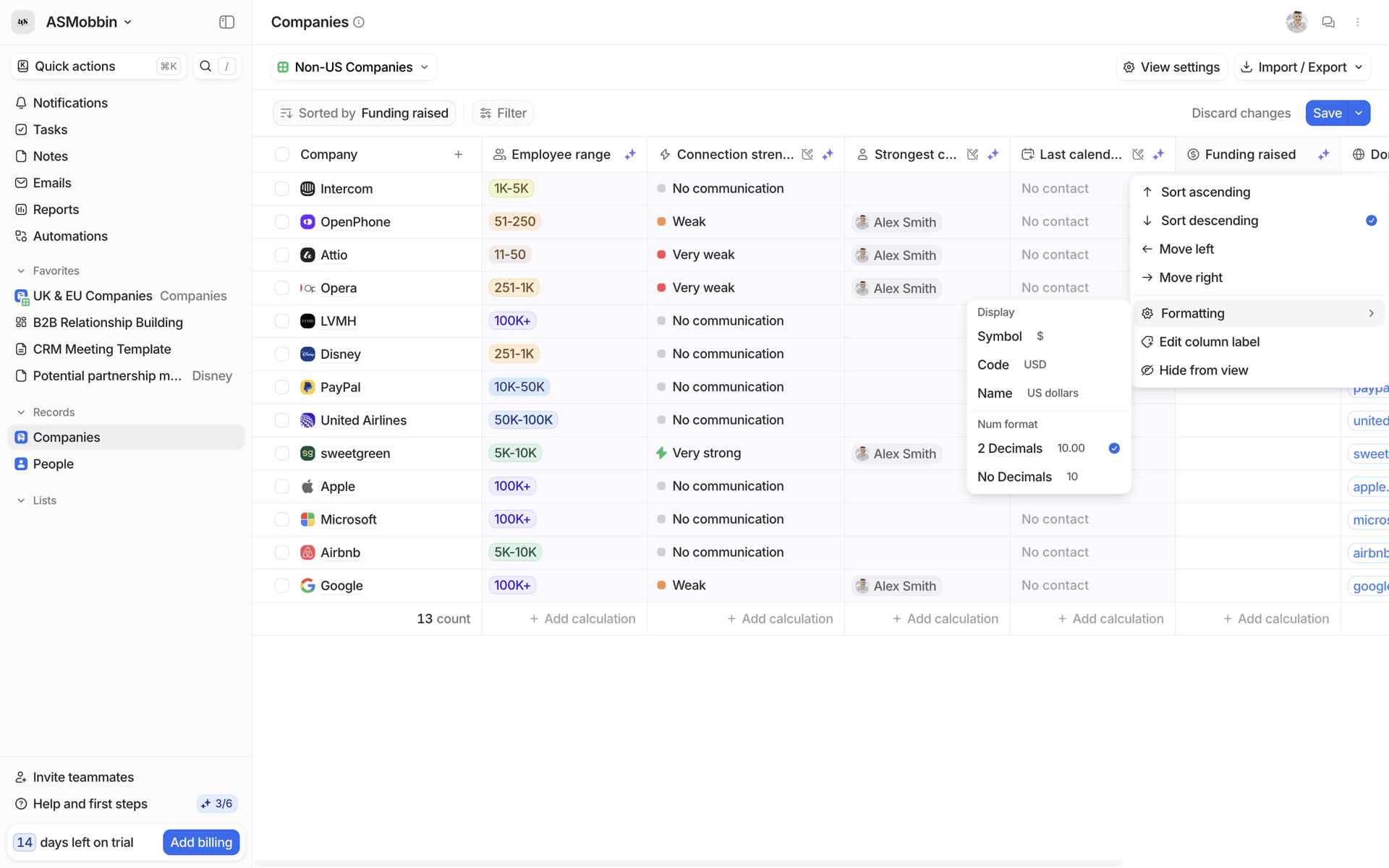
Task: Click the Save button
Action: point(1327,113)
